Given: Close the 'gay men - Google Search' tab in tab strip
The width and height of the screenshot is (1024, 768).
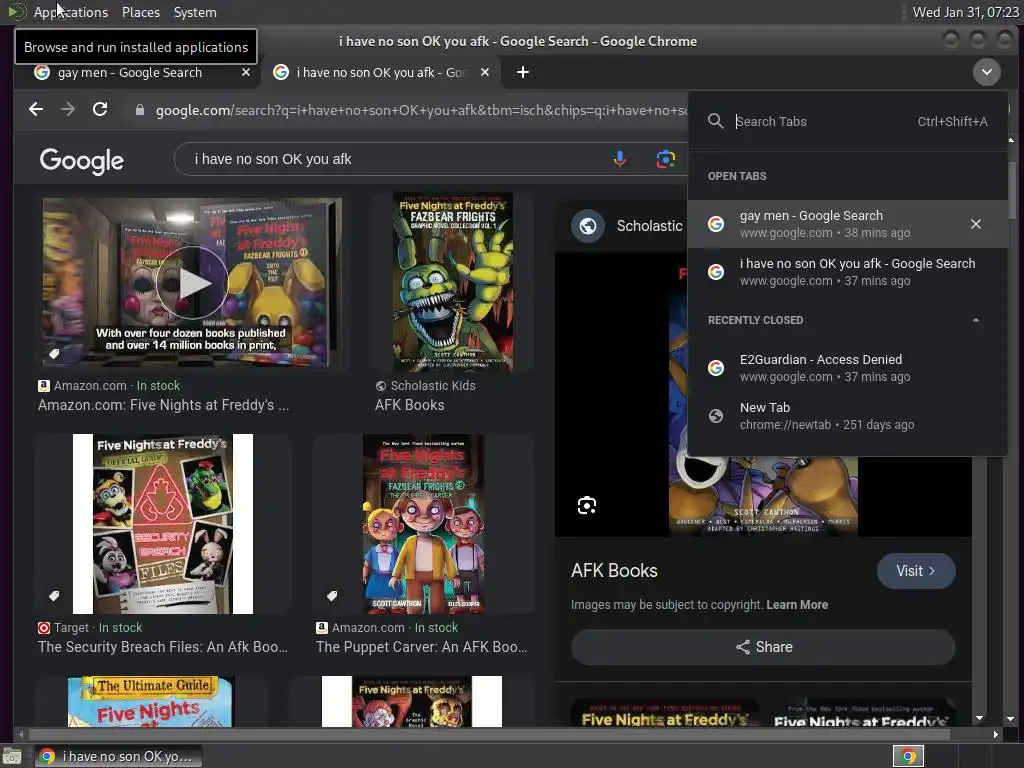Looking at the screenshot, I should coord(246,72).
